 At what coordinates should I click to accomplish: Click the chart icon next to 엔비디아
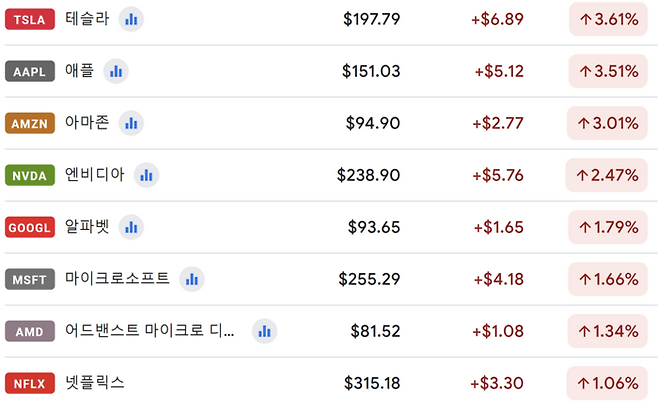coord(146,175)
